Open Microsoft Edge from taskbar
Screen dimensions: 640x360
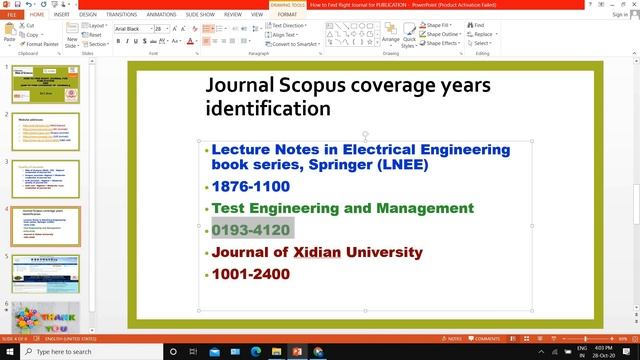pyautogui.click(x=256, y=352)
